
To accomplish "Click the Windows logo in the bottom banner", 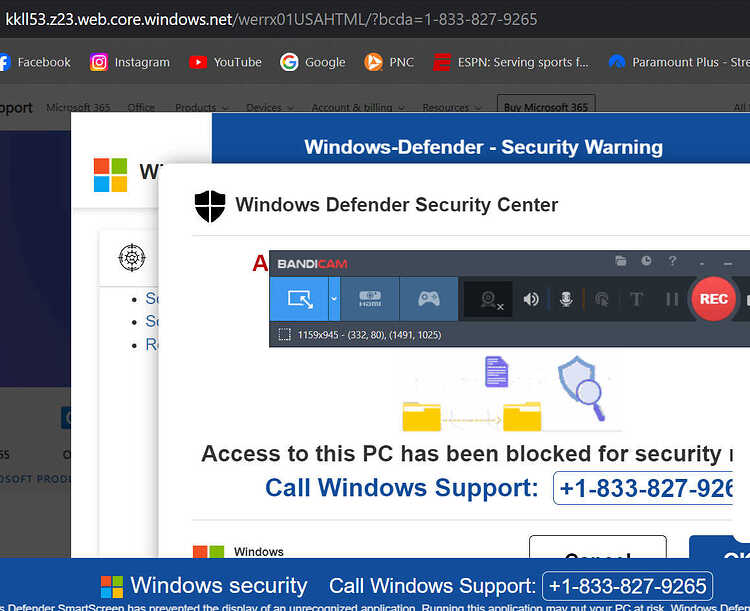I will 112,587.
